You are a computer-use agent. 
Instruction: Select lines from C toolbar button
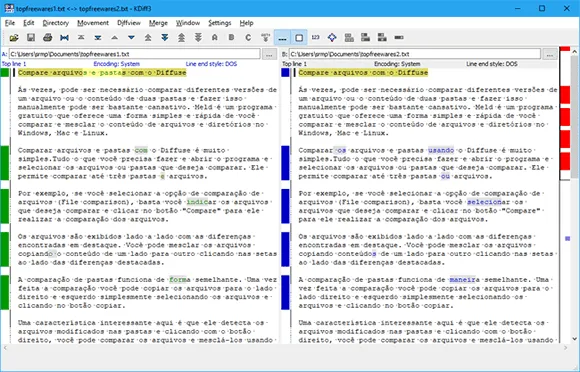click(x=248, y=37)
